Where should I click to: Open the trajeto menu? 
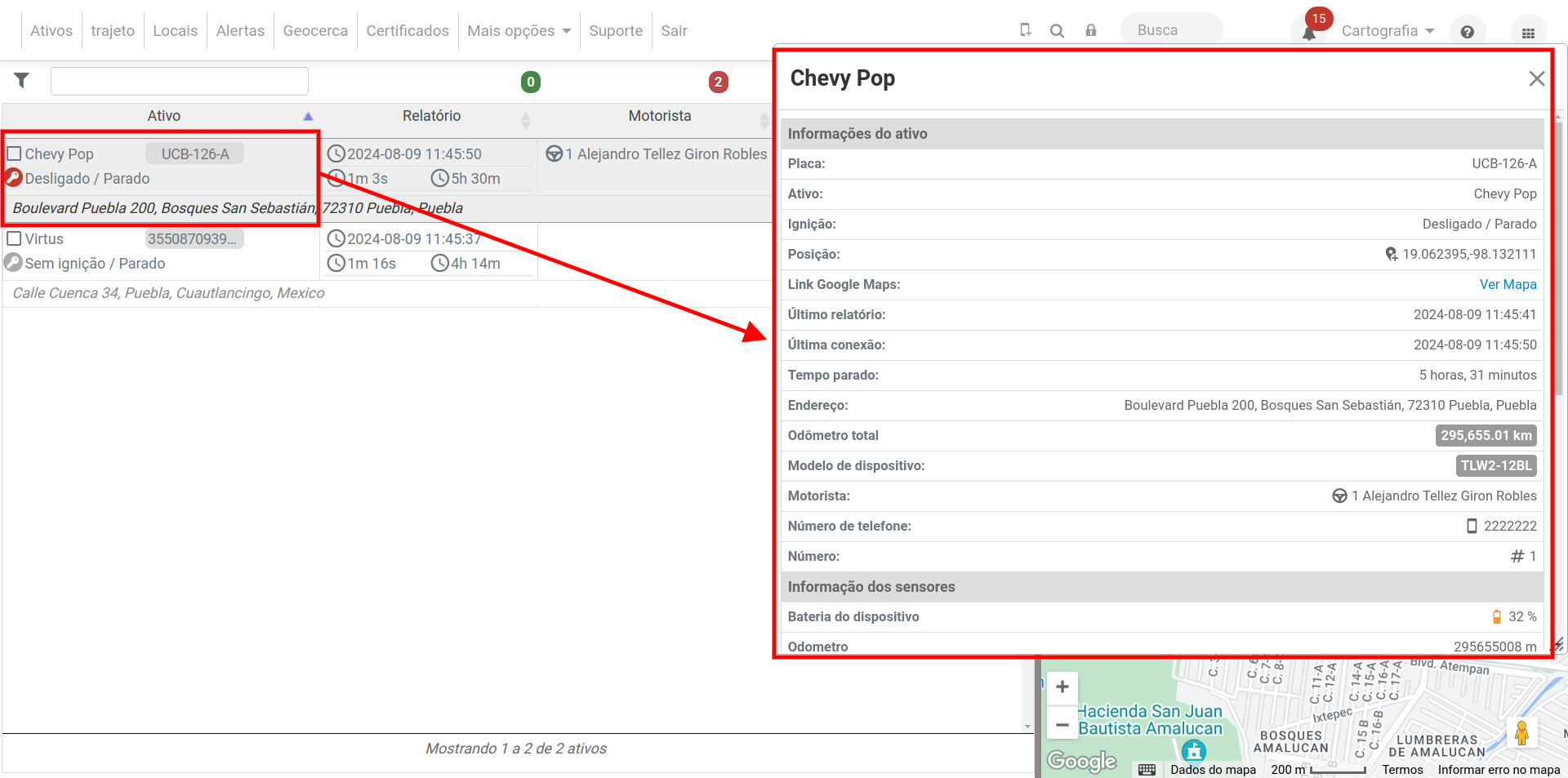(x=113, y=30)
